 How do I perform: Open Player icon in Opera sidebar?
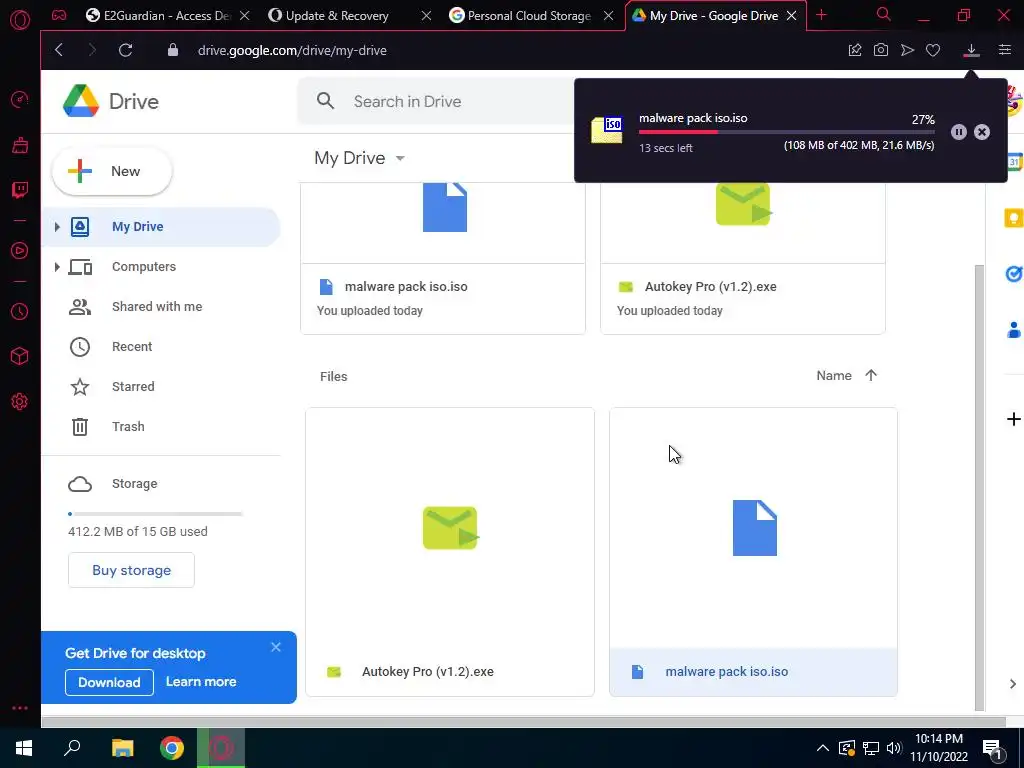pyautogui.click(x=20, y=251)
